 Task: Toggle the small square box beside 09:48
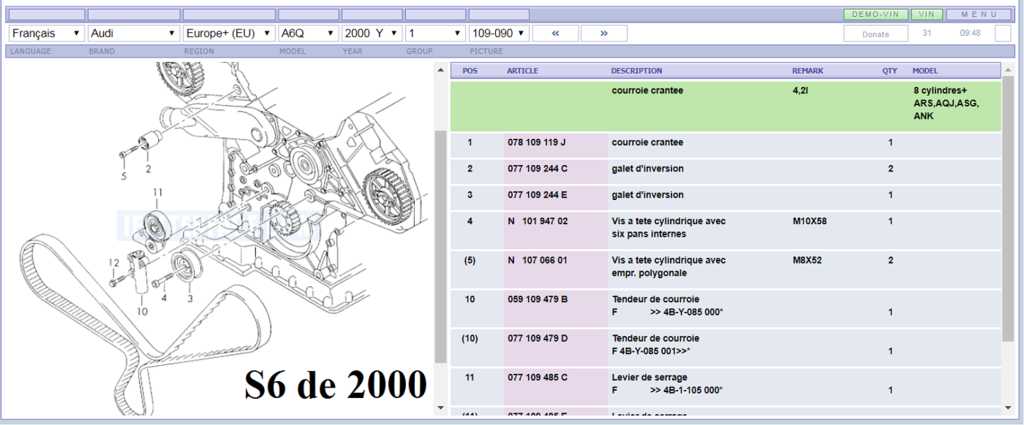pos(1003,34)
